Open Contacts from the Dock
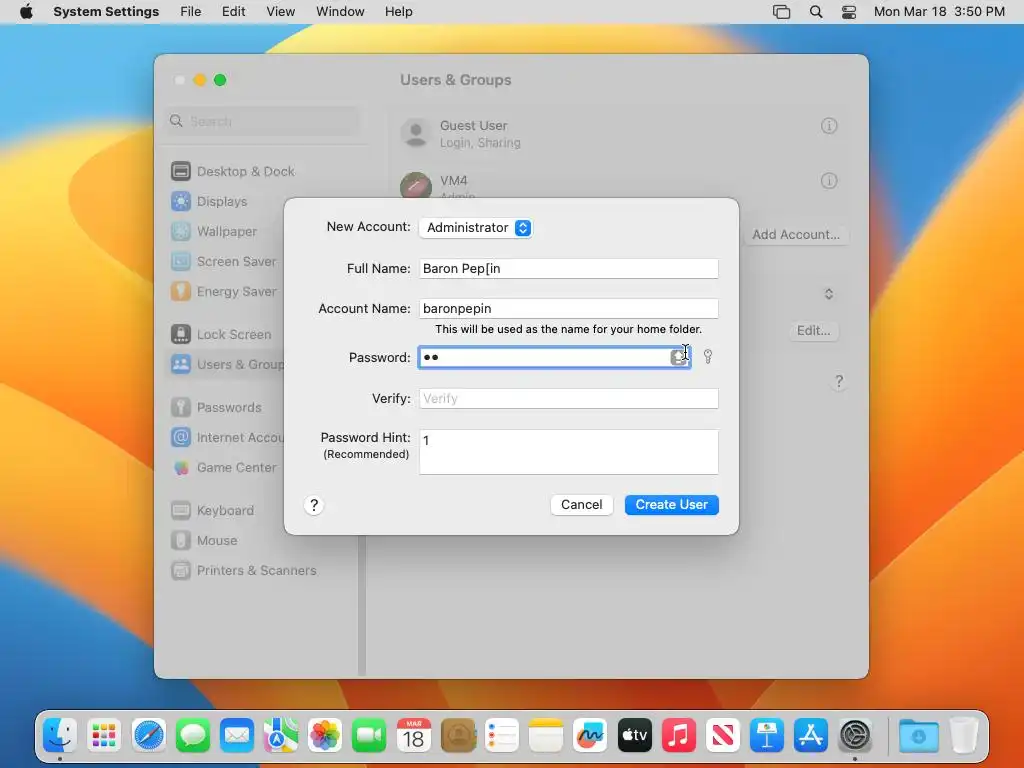 (458, 736)
